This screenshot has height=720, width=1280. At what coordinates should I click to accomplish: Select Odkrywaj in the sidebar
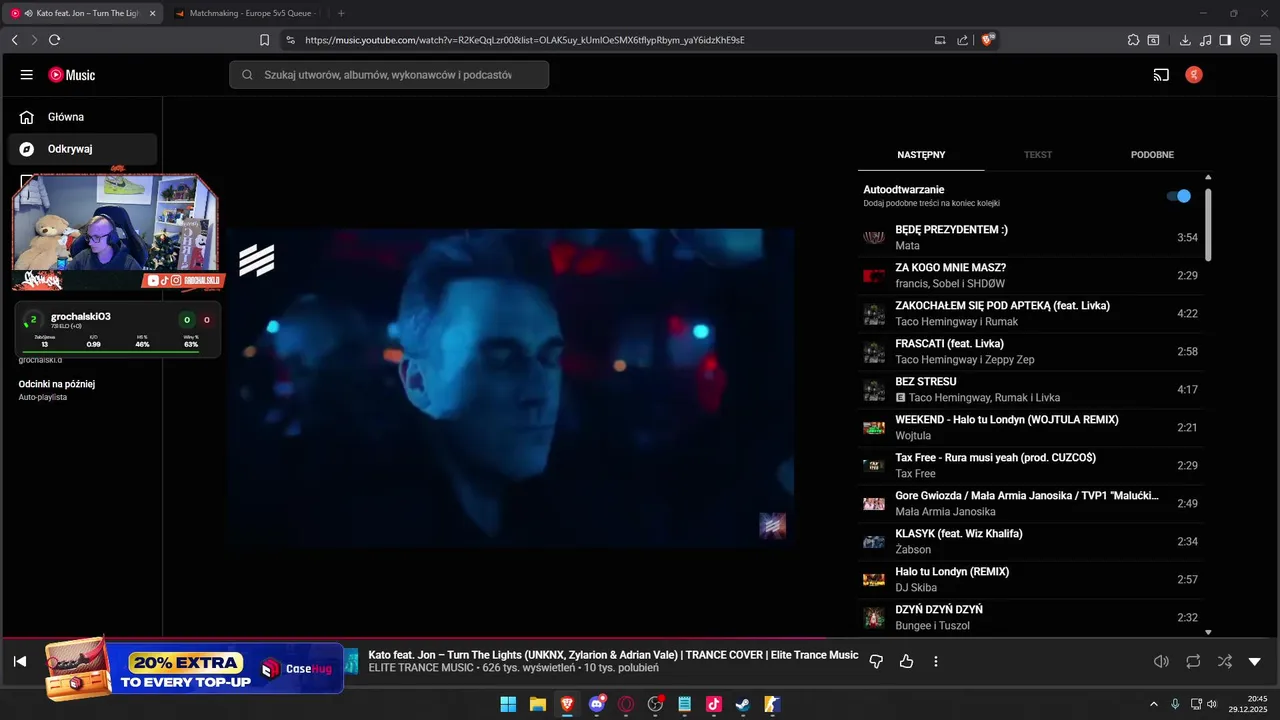[82, 149]
